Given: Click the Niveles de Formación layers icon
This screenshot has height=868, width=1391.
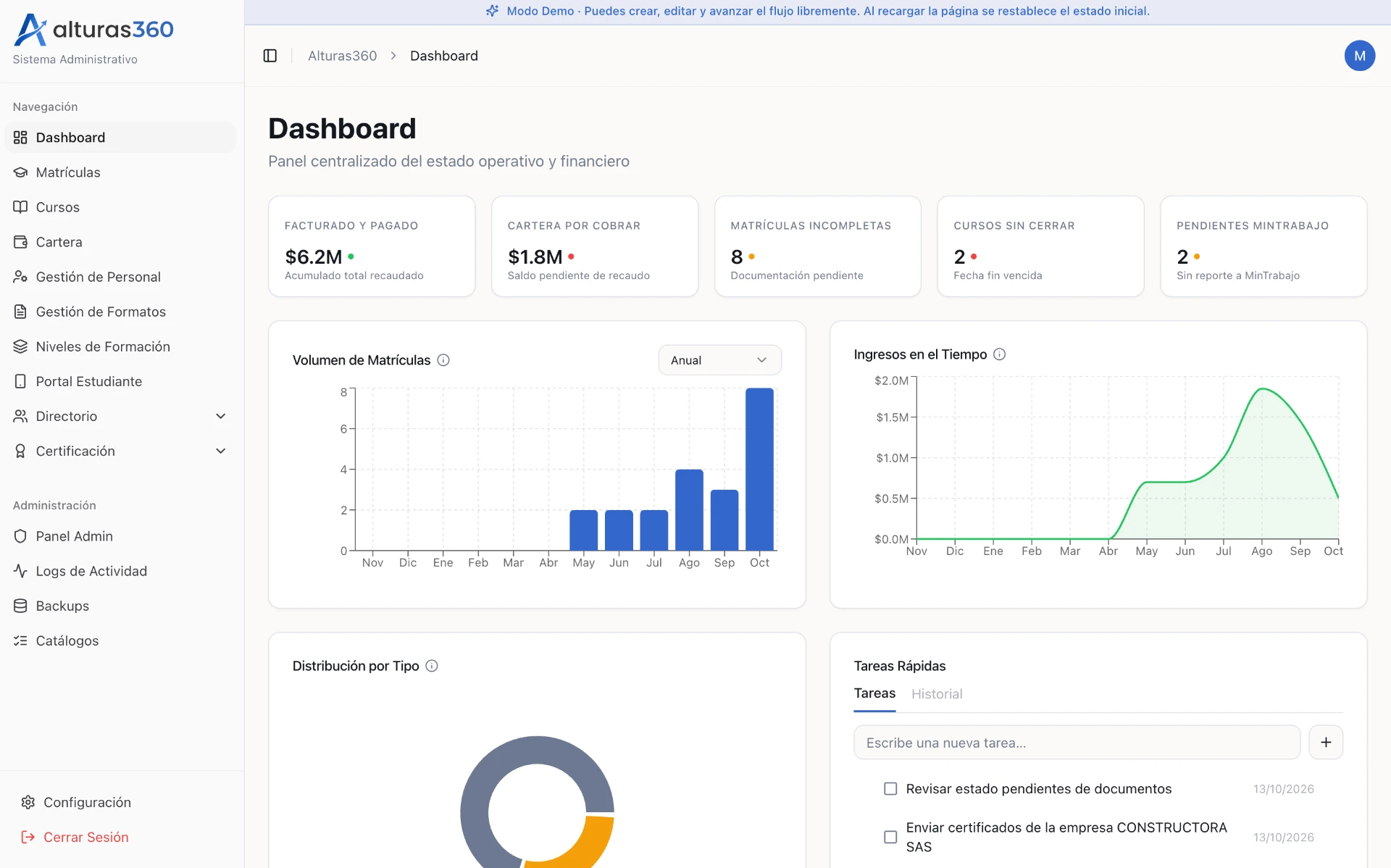Looking at the screenshot, I should (20, 346).
